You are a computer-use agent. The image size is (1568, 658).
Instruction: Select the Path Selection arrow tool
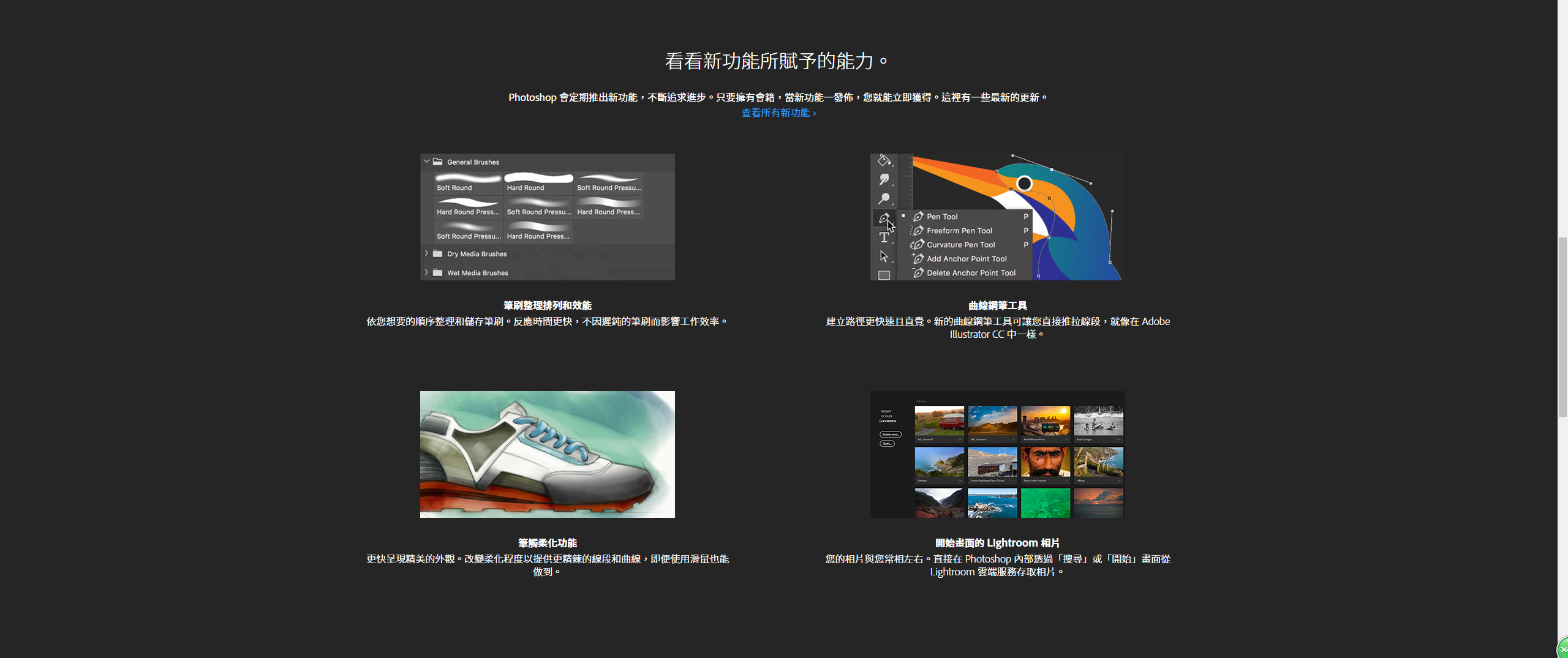point(884,256)
